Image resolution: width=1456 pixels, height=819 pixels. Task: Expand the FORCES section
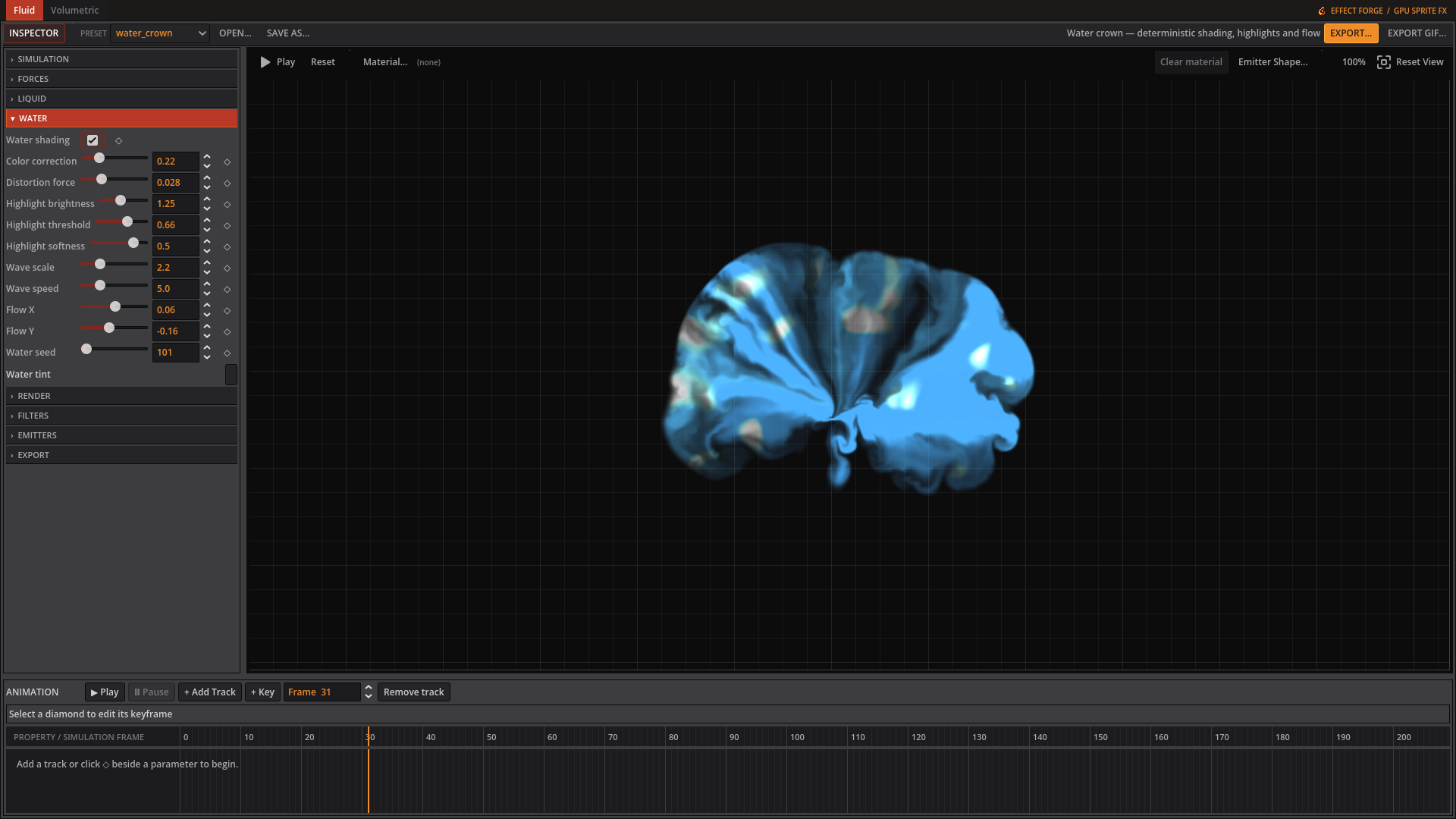(121, 79)
